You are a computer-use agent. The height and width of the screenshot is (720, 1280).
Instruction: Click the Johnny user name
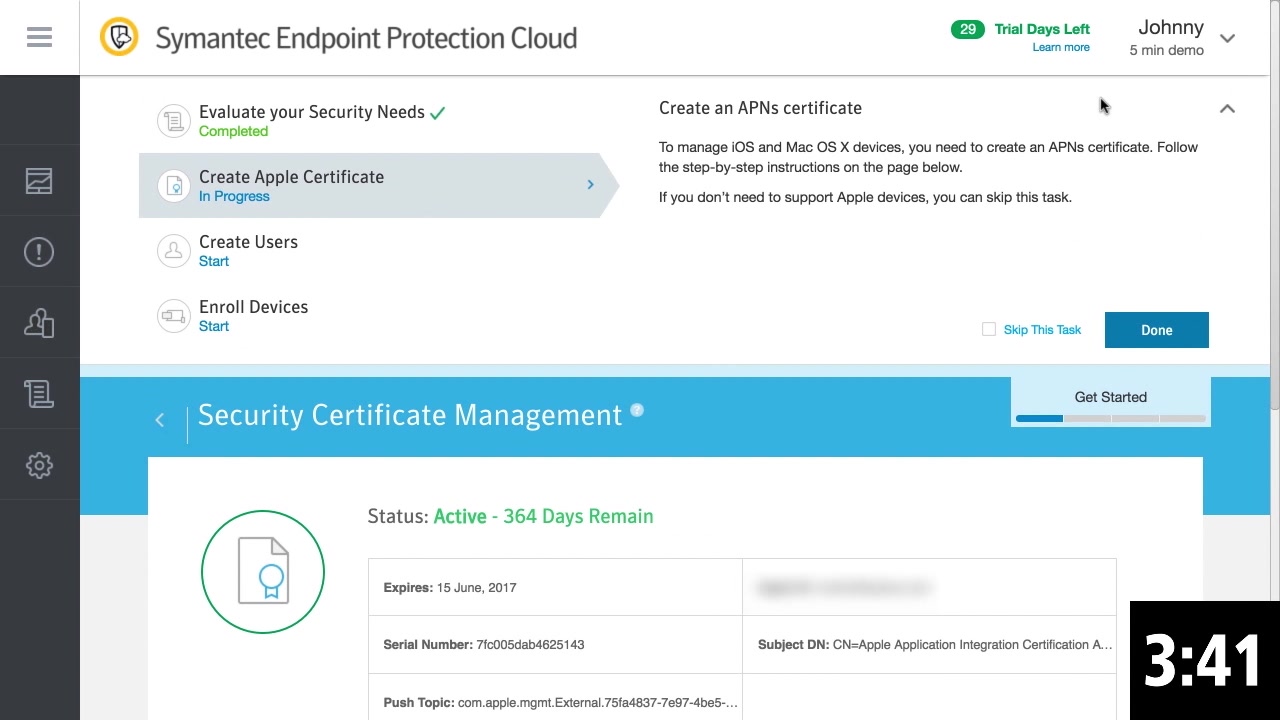(1171, 27)
